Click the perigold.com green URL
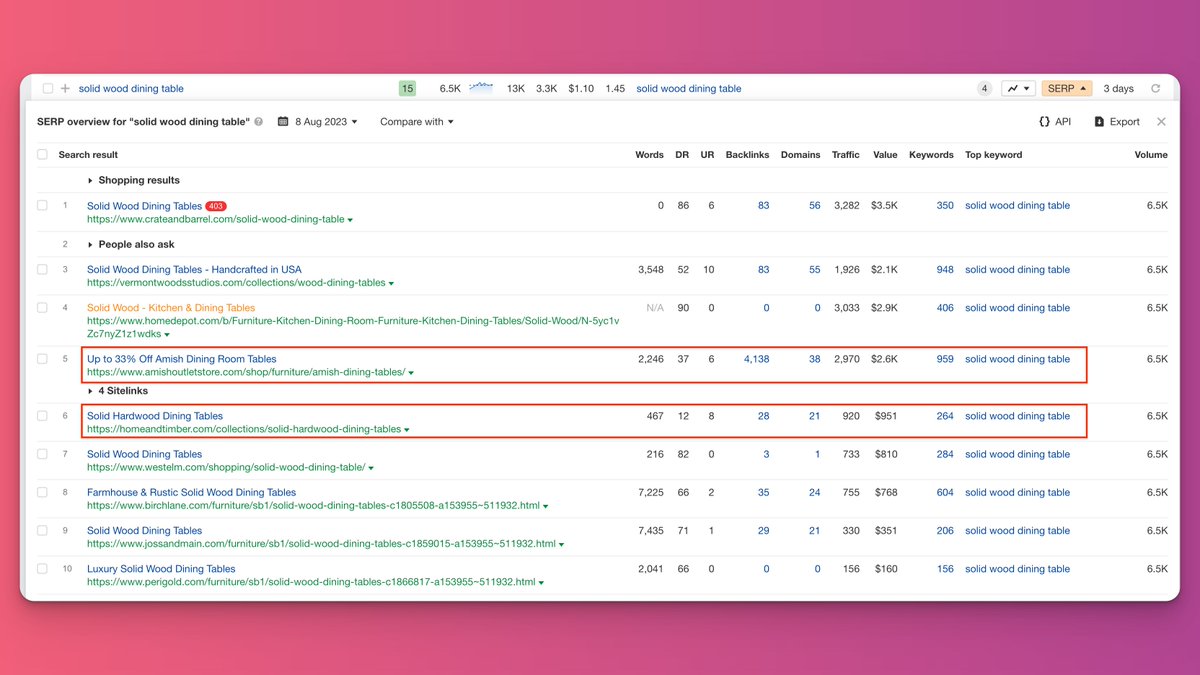This screenshot has width=1200, height=675. click(311, 582)
